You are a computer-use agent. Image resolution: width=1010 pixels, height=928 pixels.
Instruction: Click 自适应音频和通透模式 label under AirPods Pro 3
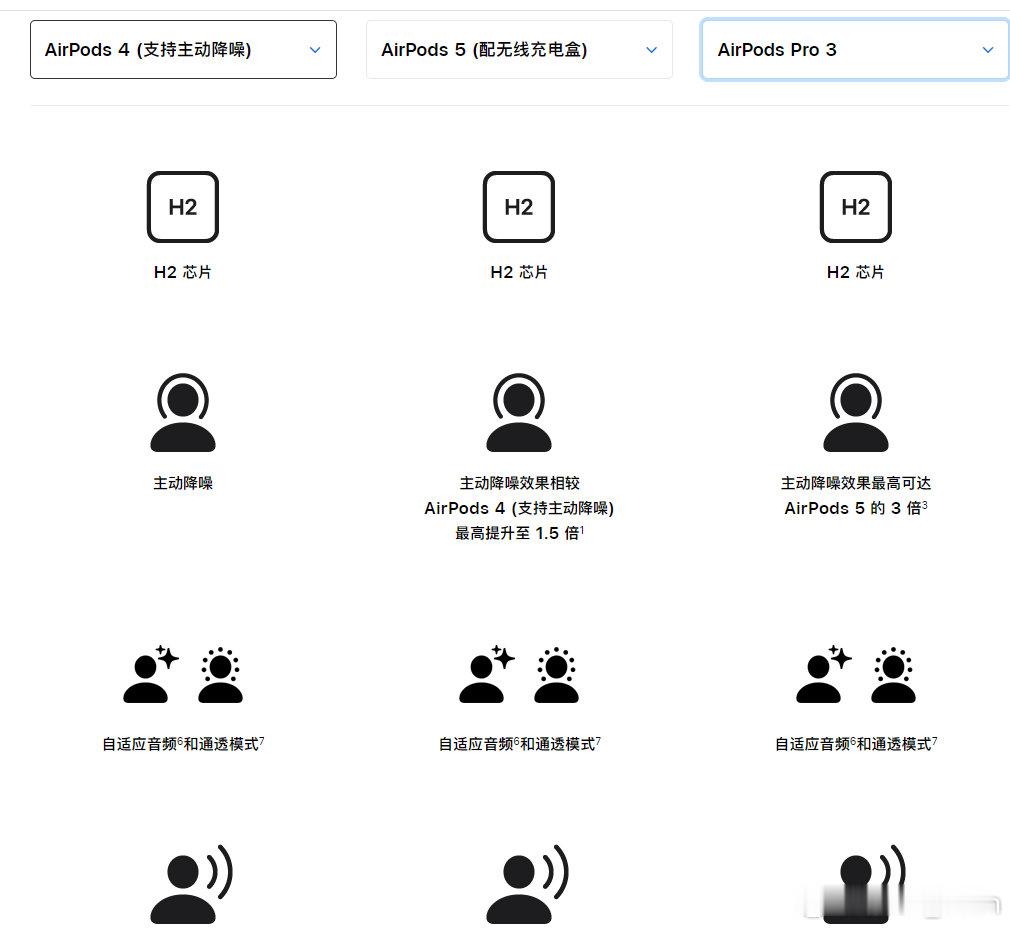click(855, 744)
